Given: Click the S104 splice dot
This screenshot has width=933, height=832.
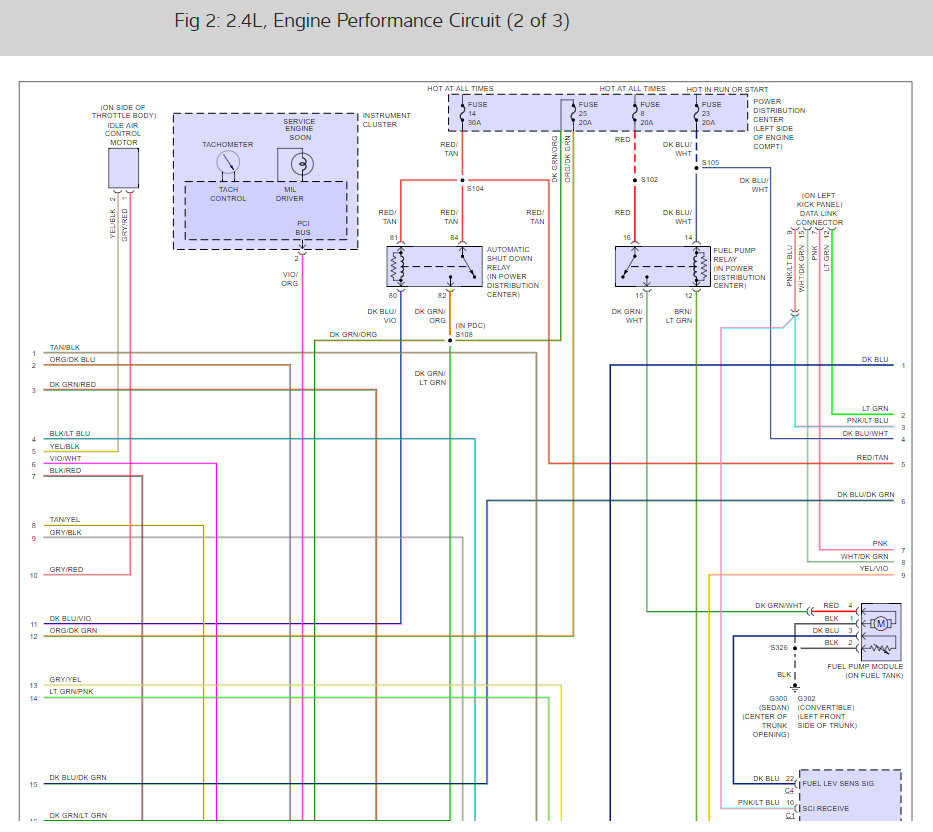Looking at the screenshot, I should click(x=462, y=180).
